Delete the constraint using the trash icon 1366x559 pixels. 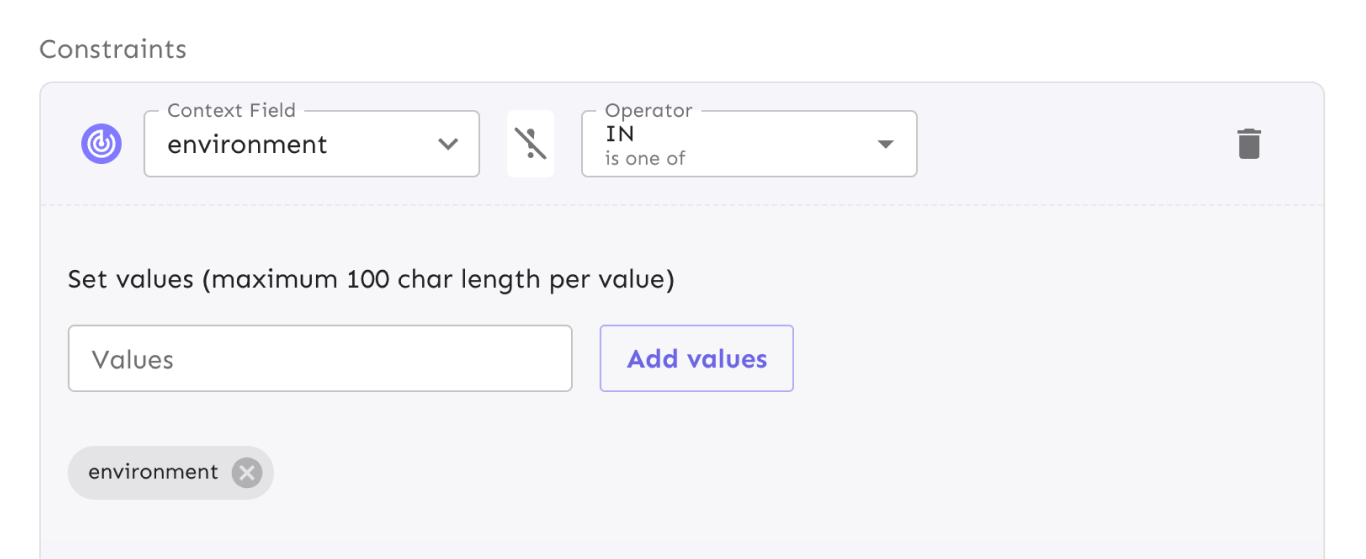[x=1249, y=144]
